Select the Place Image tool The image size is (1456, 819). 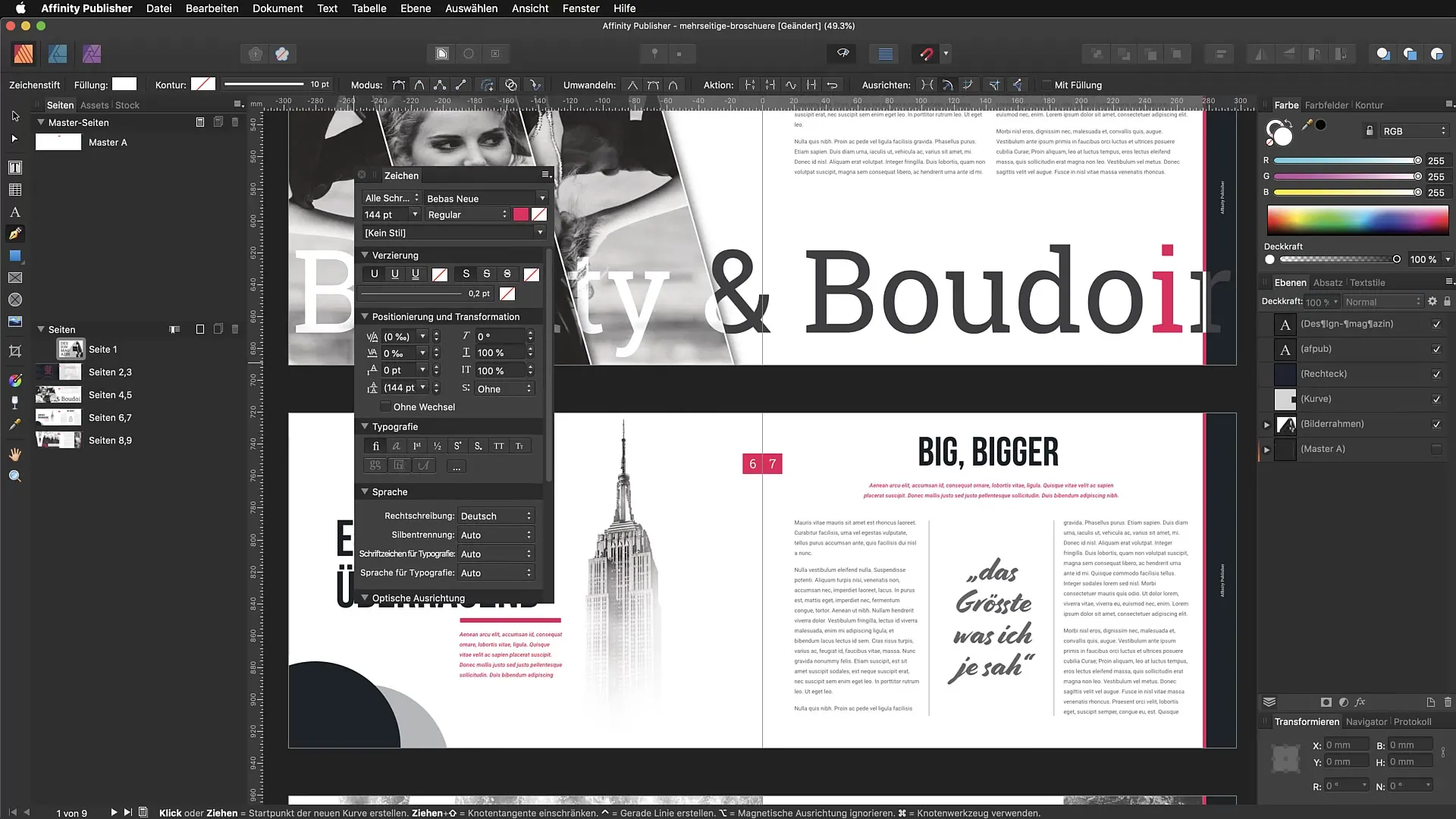pyautogui.click(x=15, y=322)
